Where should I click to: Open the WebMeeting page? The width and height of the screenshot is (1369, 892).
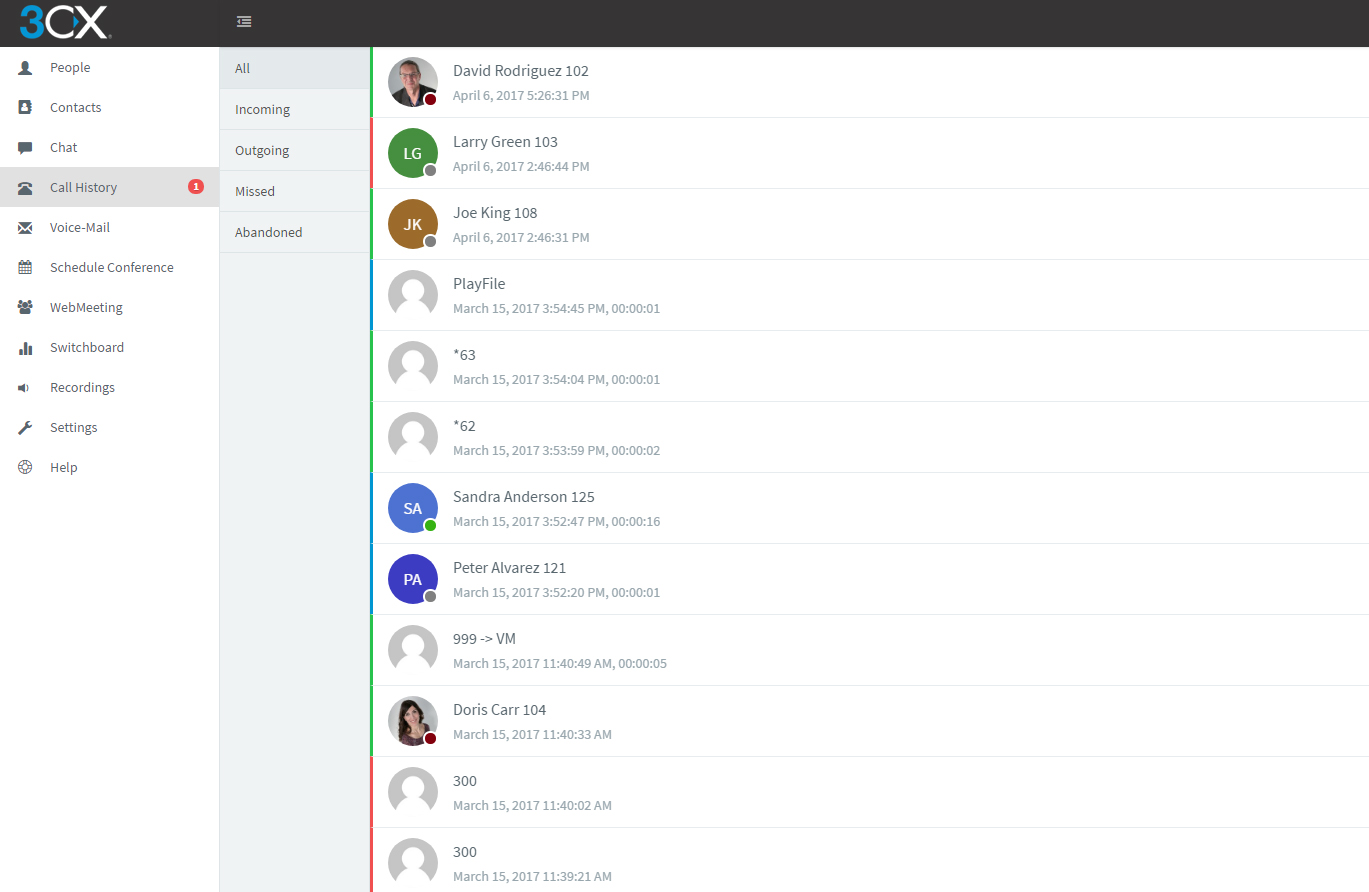pyautogui.click(x=109, y=307)
